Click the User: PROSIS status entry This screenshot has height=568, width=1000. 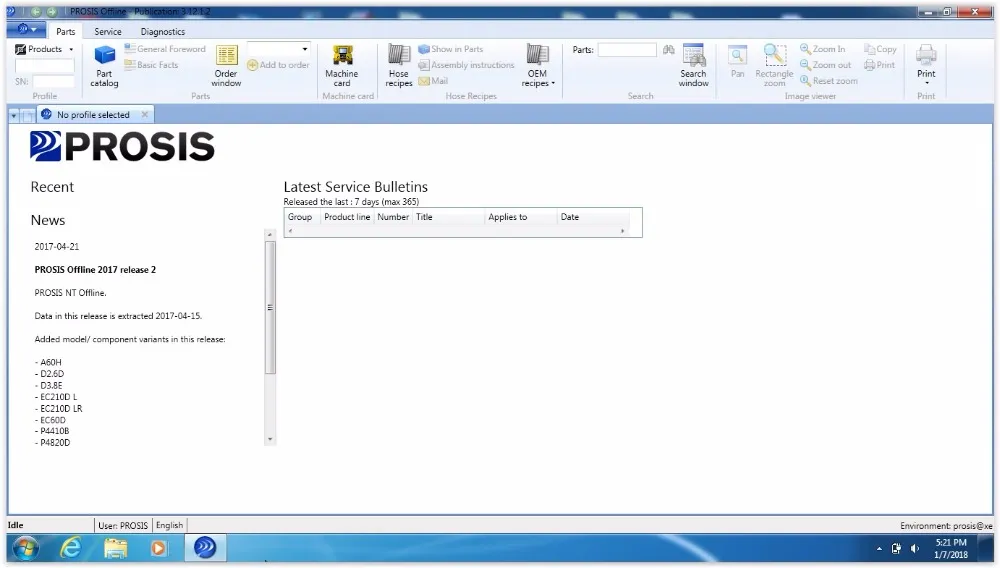pos(123,525)
